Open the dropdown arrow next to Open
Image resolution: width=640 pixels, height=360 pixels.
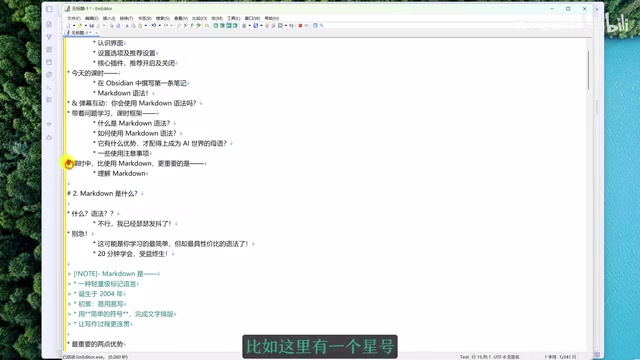click(x=86, y=25)
